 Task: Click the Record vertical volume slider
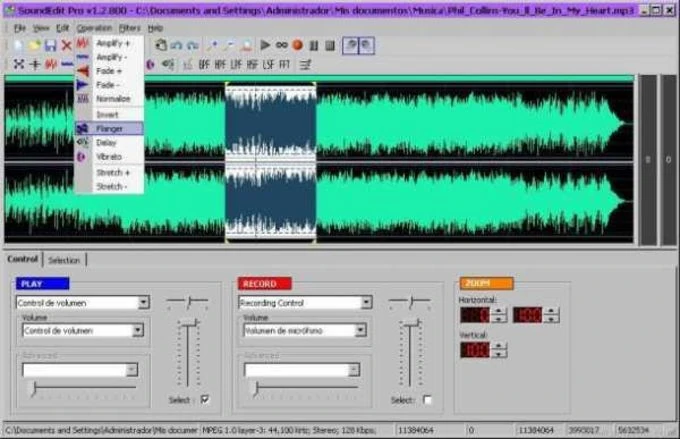pyautogui.click(x=410, y=354)
